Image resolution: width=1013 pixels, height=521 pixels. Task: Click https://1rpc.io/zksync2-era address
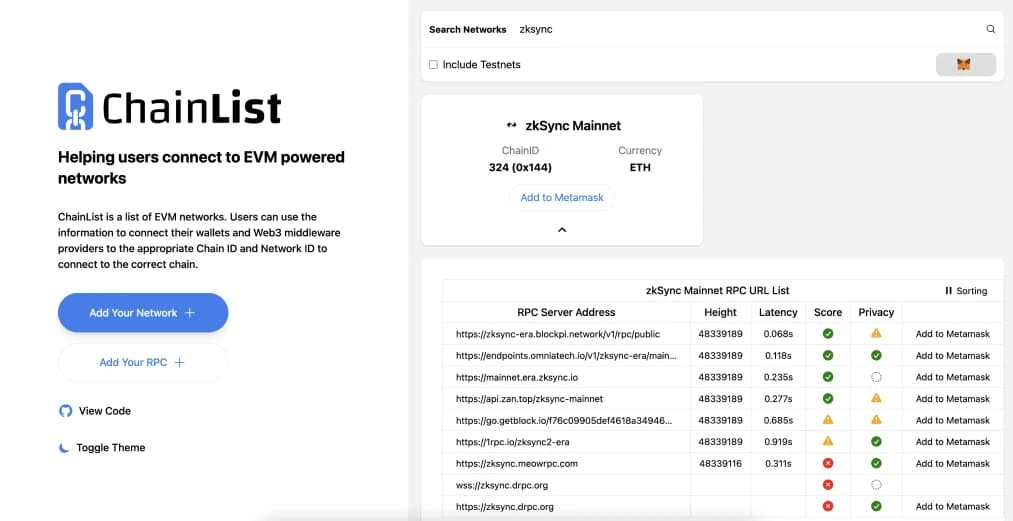pyautogui.click(x=512, y=442)
